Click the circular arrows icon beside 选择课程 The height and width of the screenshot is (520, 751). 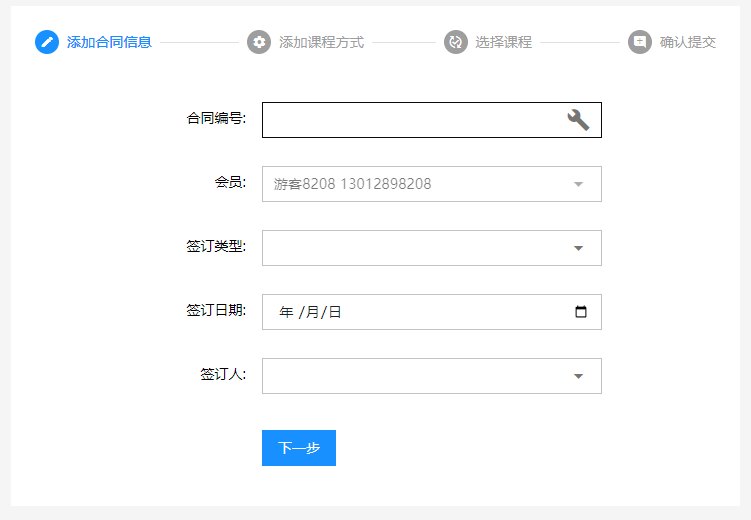point(456,42)
